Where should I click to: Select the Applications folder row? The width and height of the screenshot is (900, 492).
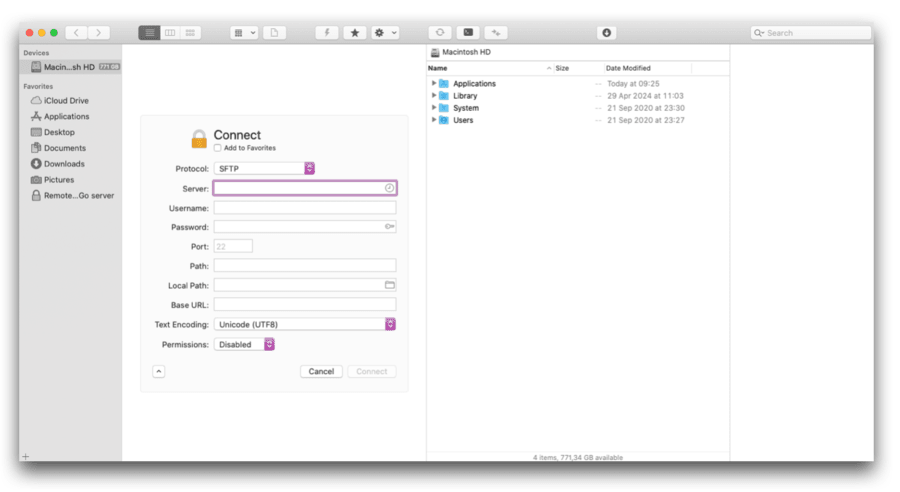coord(578,84)
